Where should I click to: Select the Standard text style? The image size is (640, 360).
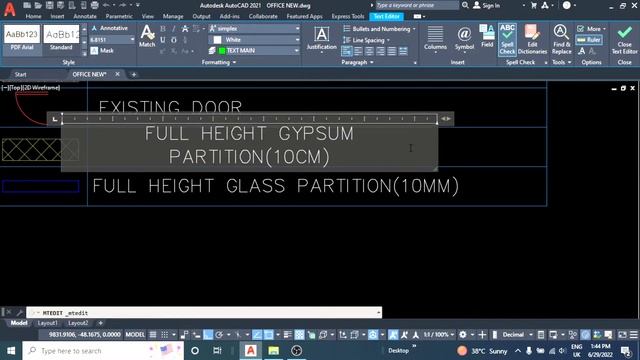61,38
